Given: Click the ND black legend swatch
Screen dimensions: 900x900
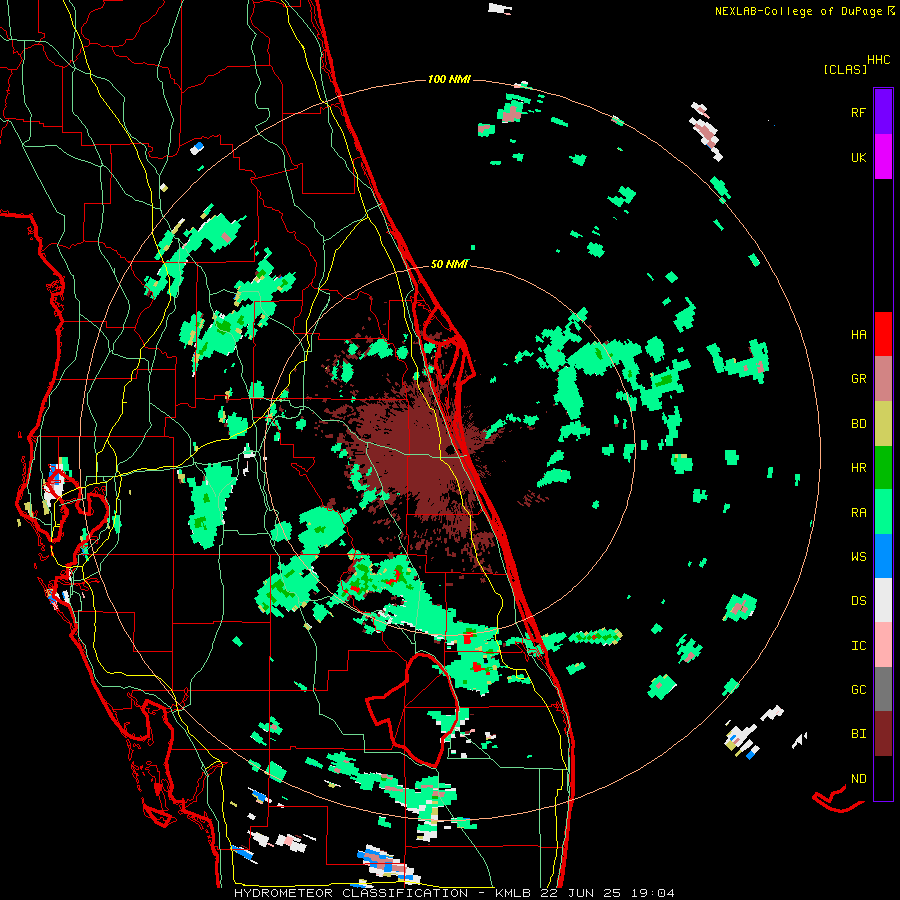Looking at the screenshot, I should click(x=883, y=778).
